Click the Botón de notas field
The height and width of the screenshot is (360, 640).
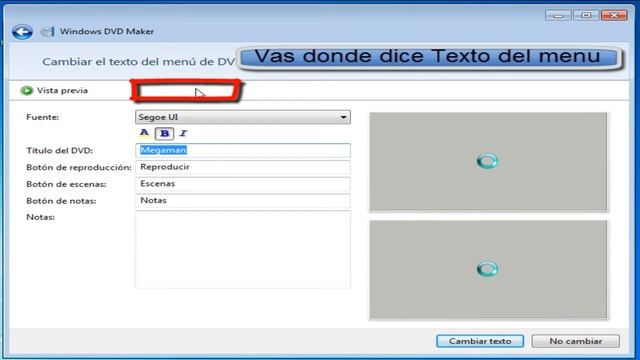[242, 200]
